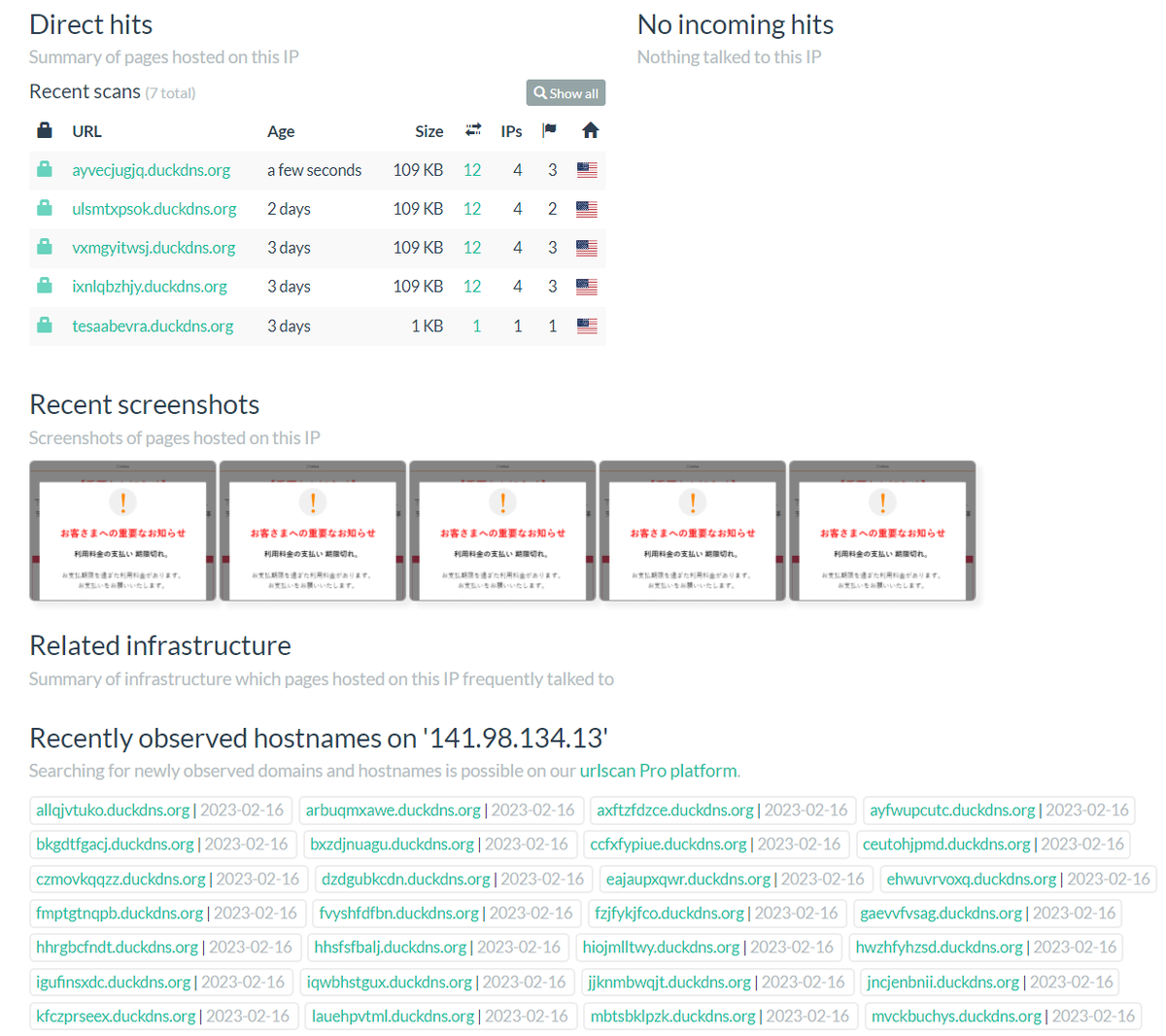Open the fifth recent screenshot thumbnail

[882, 531]
